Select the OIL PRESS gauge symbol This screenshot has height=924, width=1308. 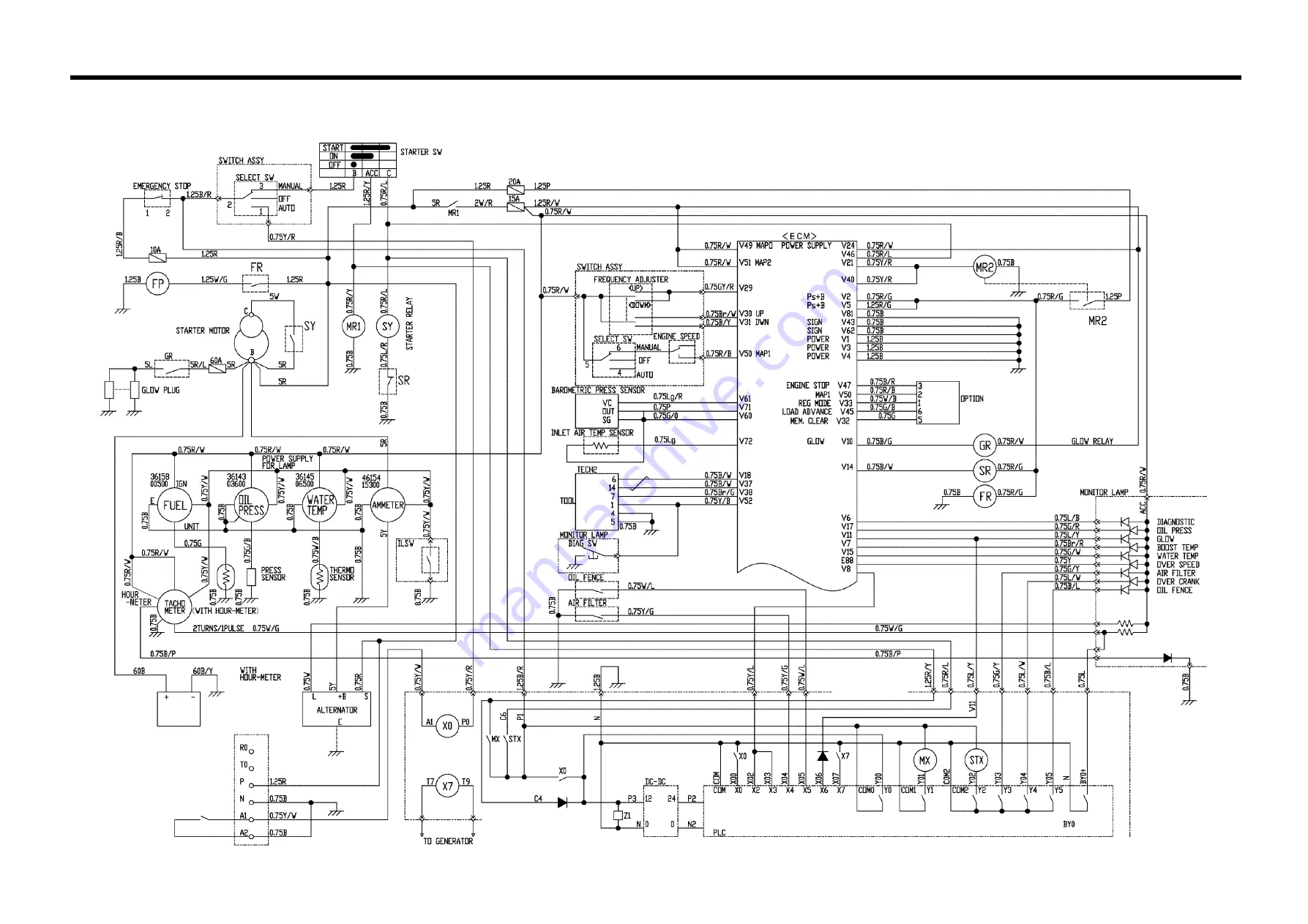(x=251, y=505)
